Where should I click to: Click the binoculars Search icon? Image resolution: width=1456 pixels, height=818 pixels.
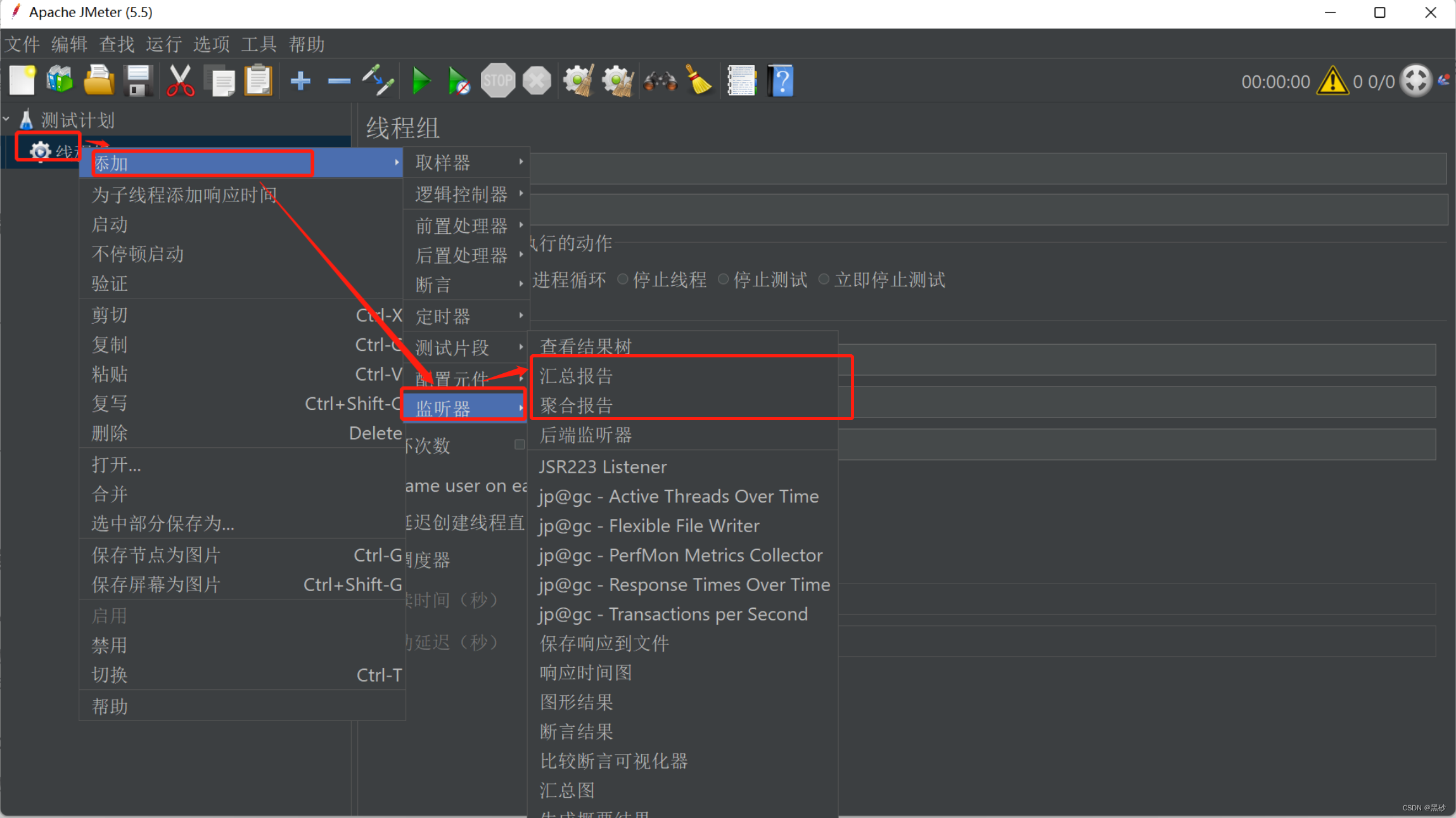[660, 81]
